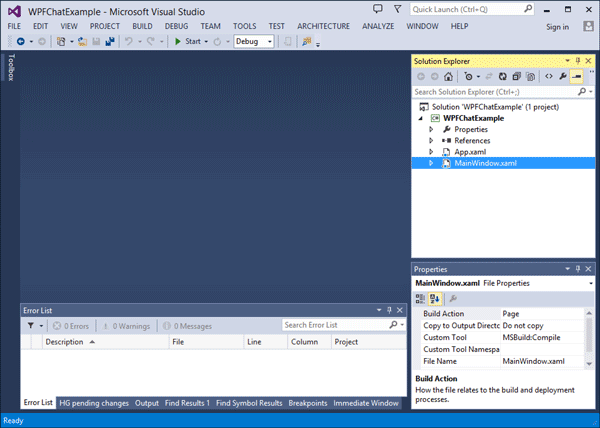Open the New Project dropdown arrow
Viewport: 600px width, 428px height.
72,41
